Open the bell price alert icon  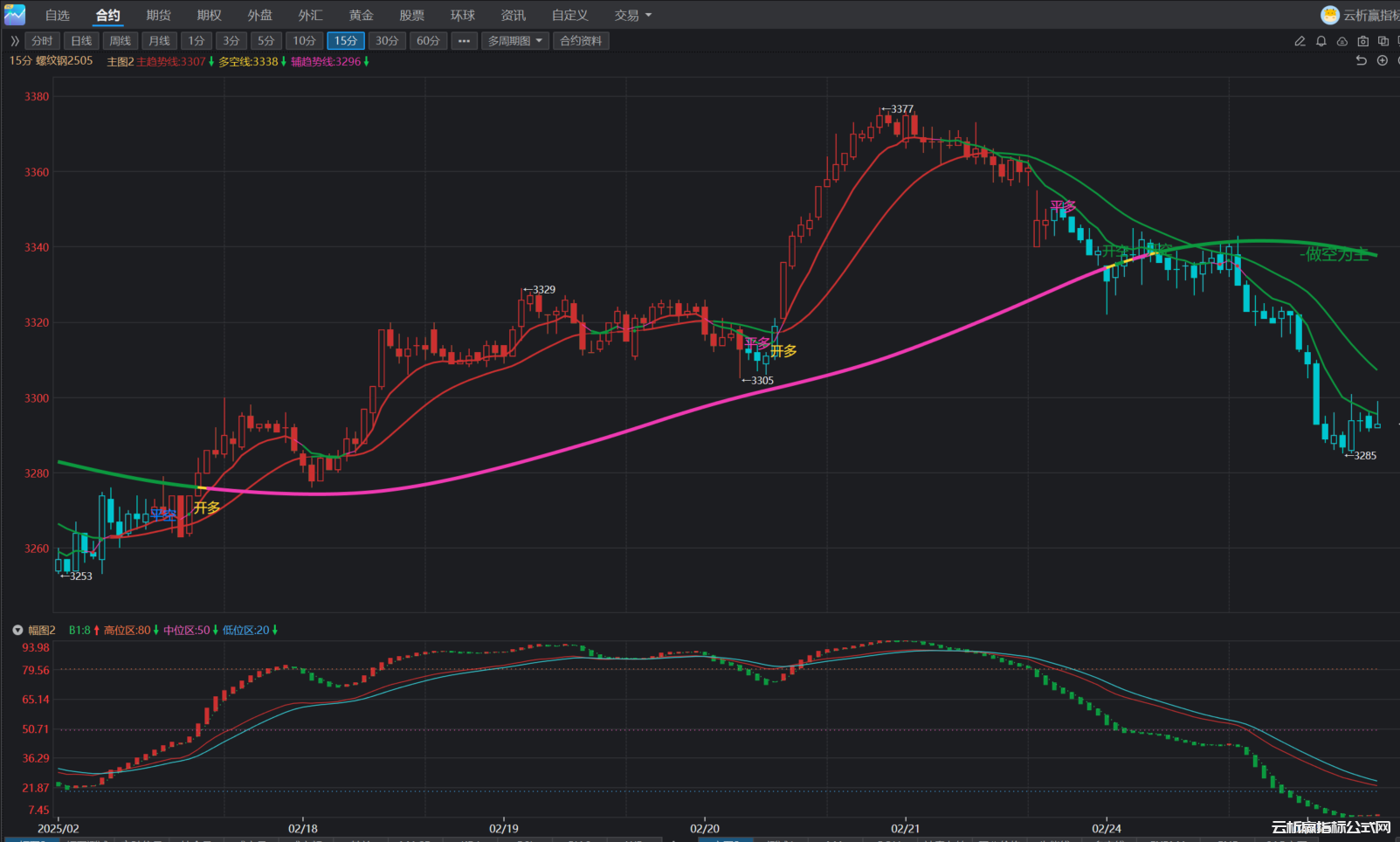pyautogui.click(x=1321, y=41)
